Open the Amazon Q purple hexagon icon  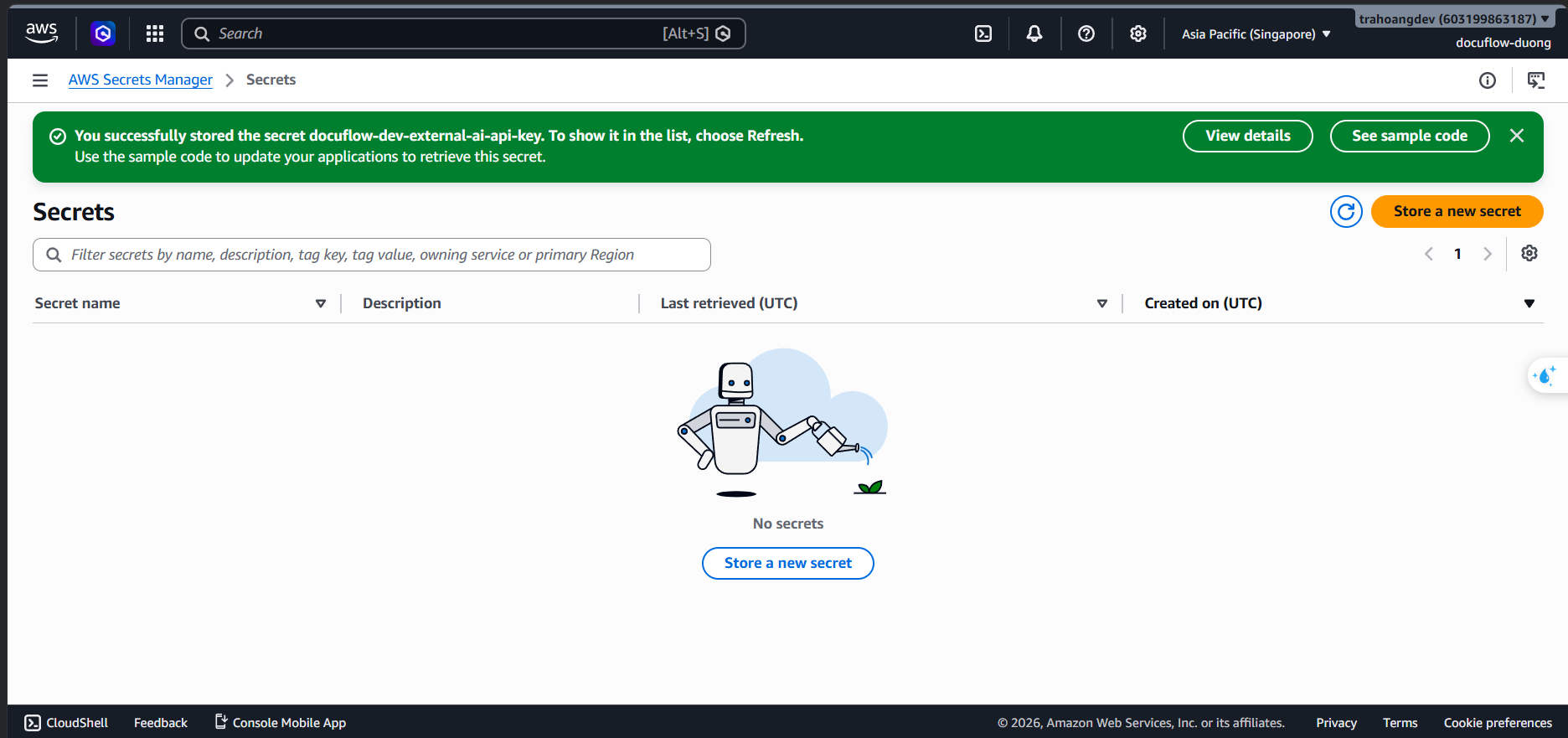[x=103, y=34]
